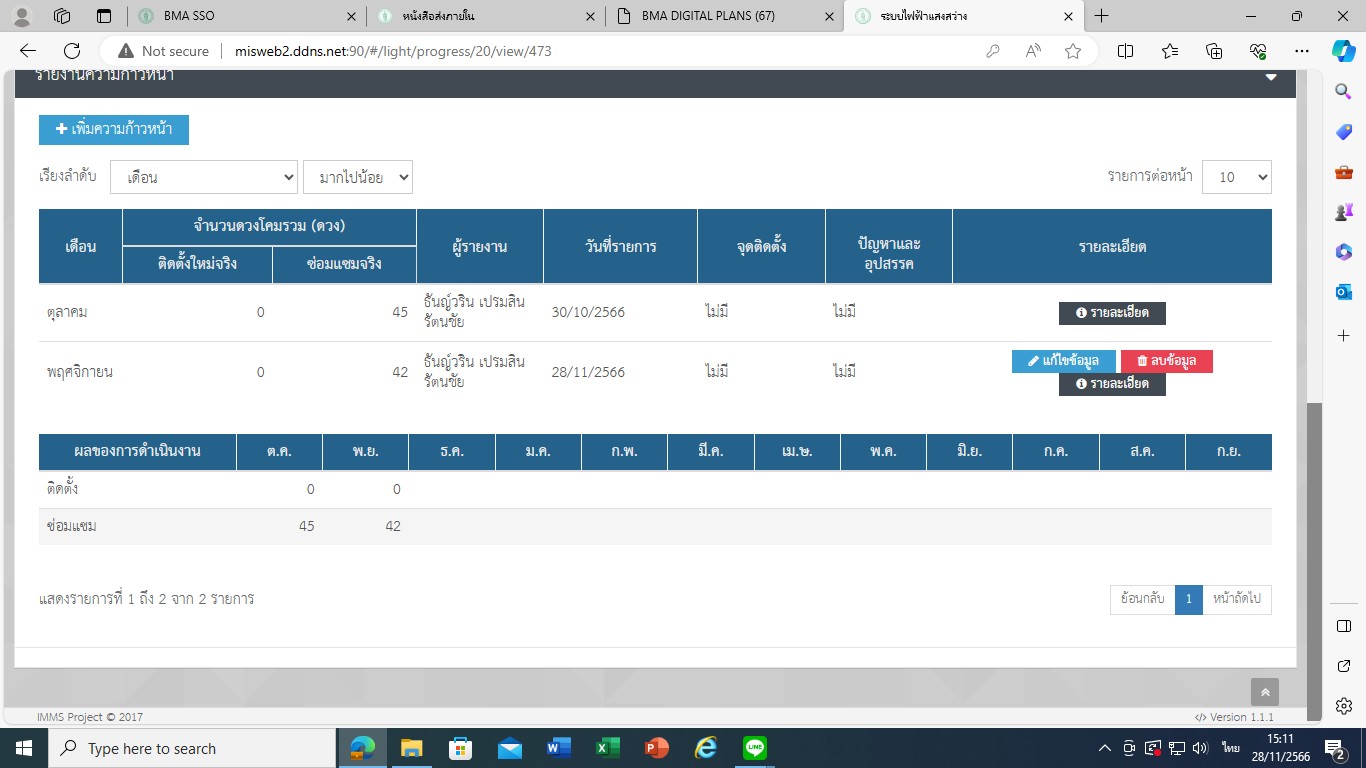
Task: Click the เพิ่มความก้าวหน้า add button
Action: tap(114, 129)
